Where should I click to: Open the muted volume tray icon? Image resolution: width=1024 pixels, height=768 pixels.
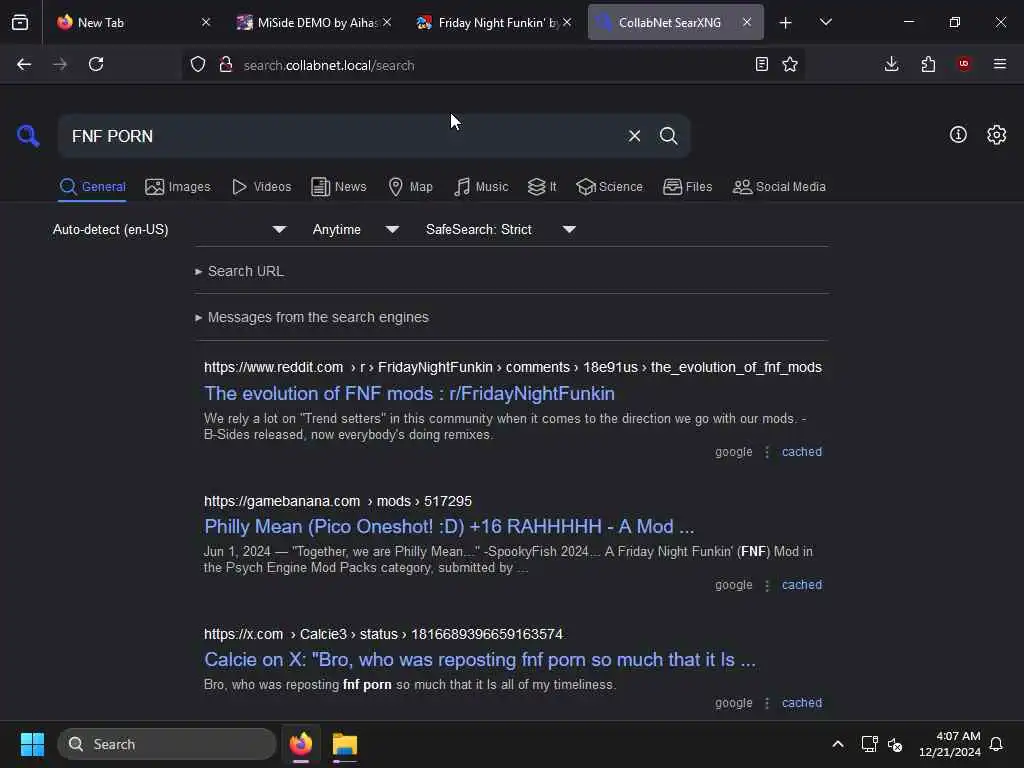tap(895, 744)
